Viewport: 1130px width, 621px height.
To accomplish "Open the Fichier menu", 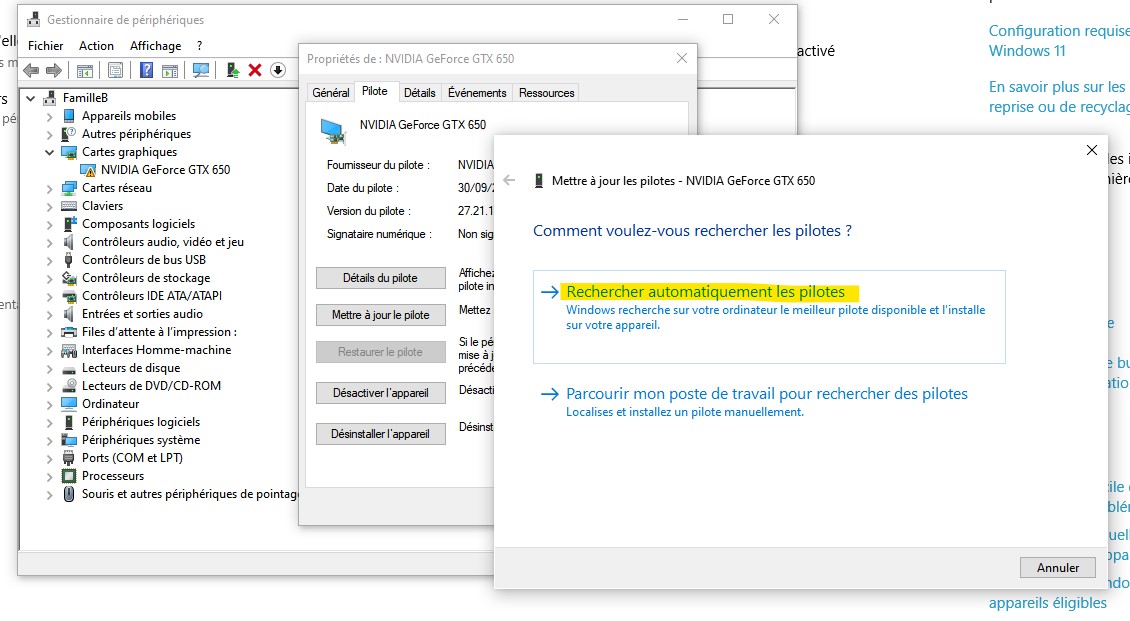I will pos(45,45).
